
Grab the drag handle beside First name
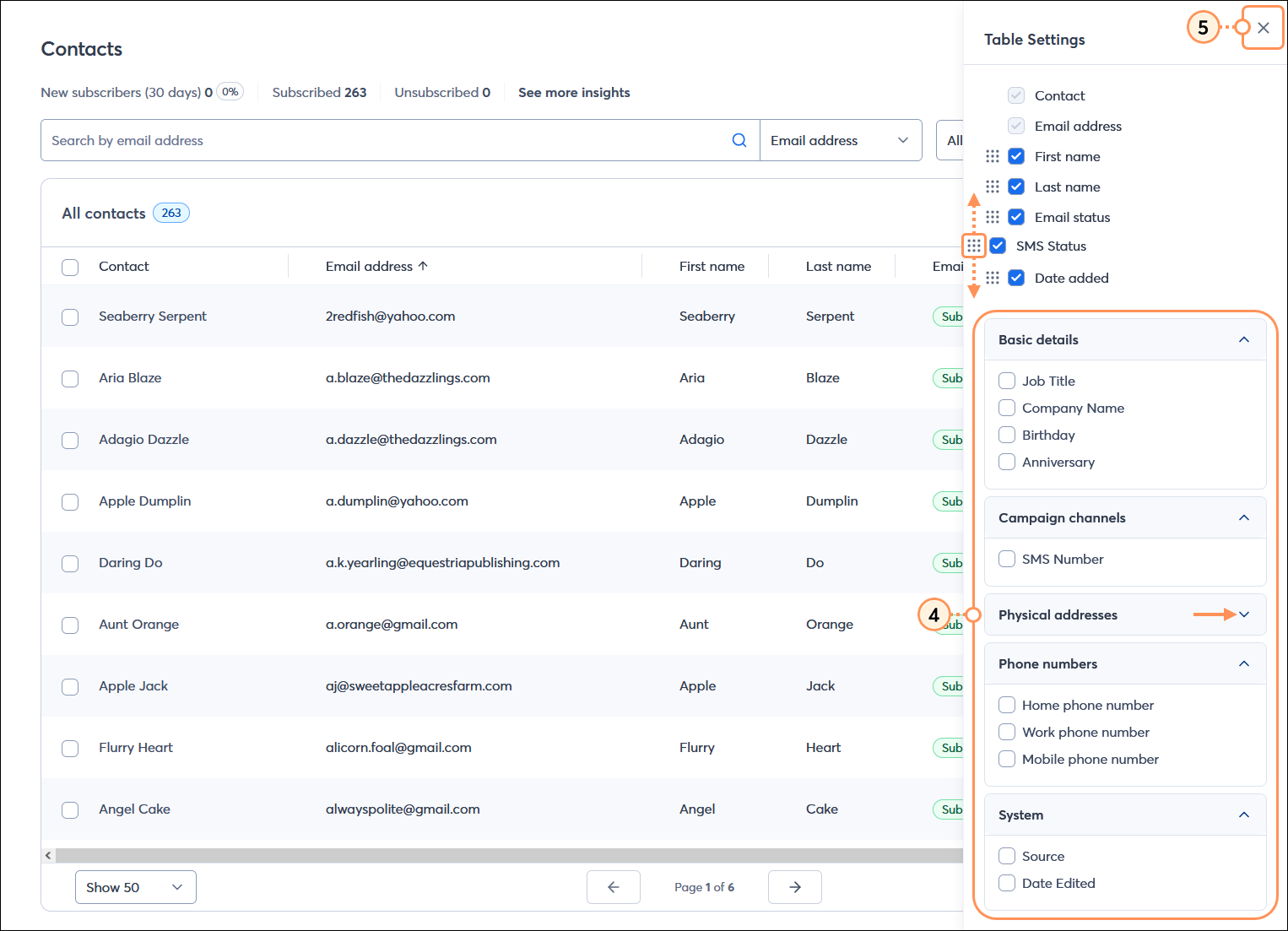click(993, 156)
